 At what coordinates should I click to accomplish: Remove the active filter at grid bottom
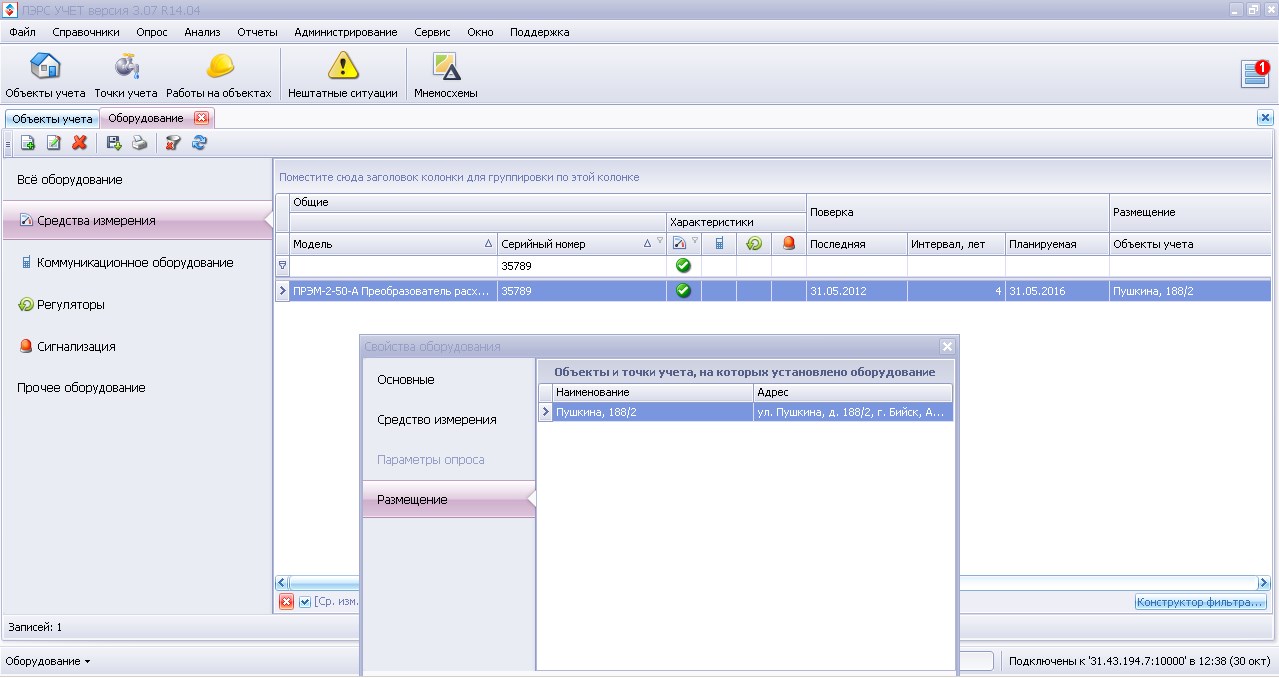point(286,601)
